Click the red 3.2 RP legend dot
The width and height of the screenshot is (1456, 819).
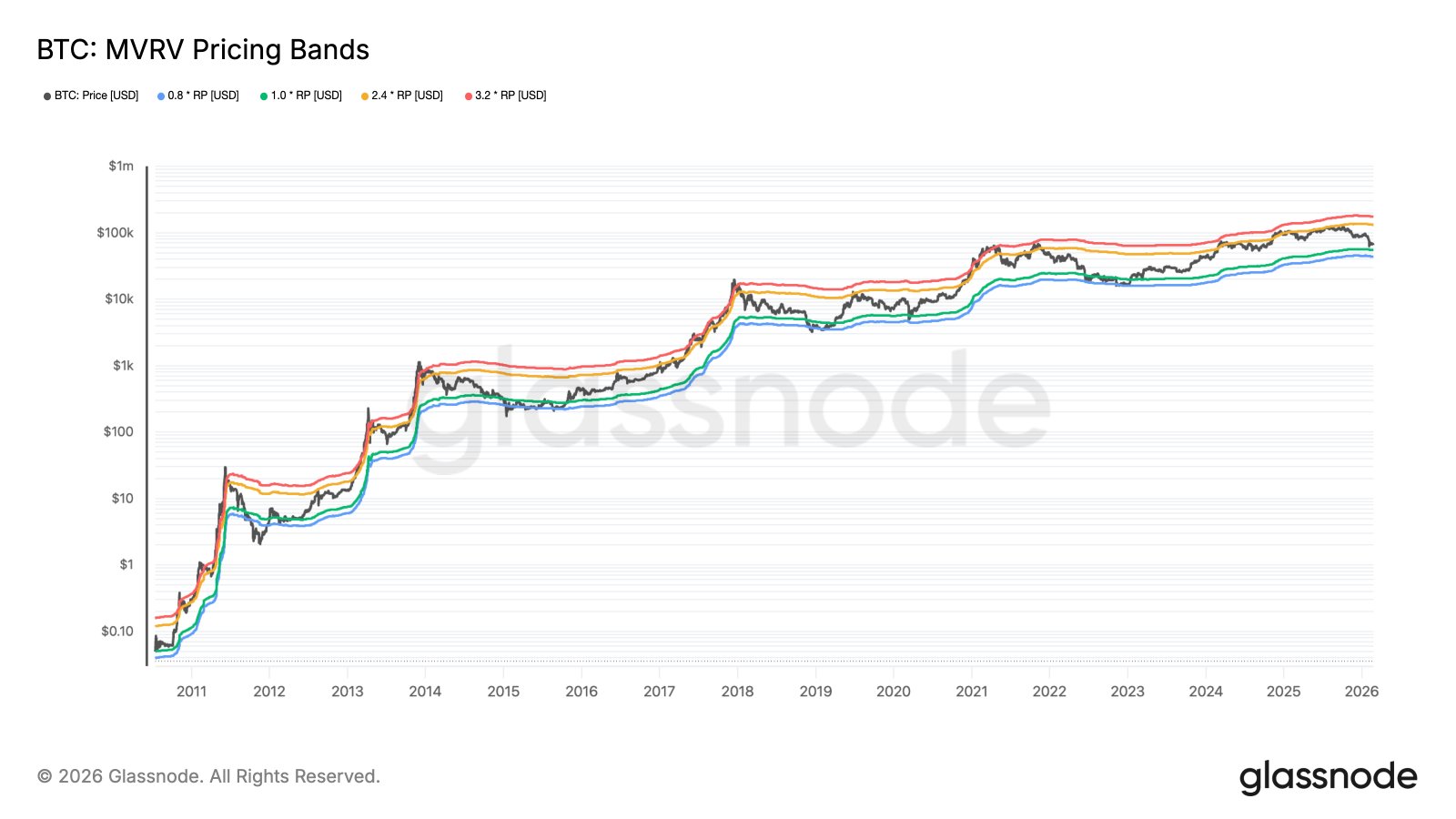469,96
